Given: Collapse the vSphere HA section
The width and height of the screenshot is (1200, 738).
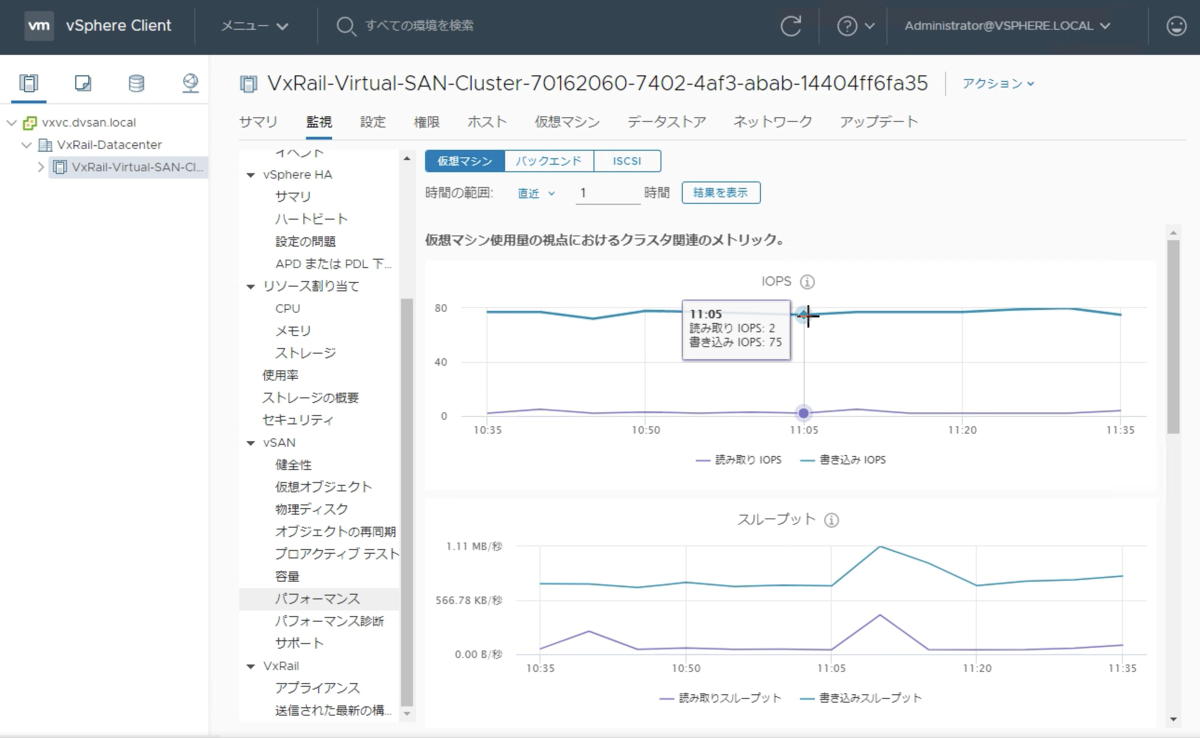Looking at the screenshot, I should (251, 174).
